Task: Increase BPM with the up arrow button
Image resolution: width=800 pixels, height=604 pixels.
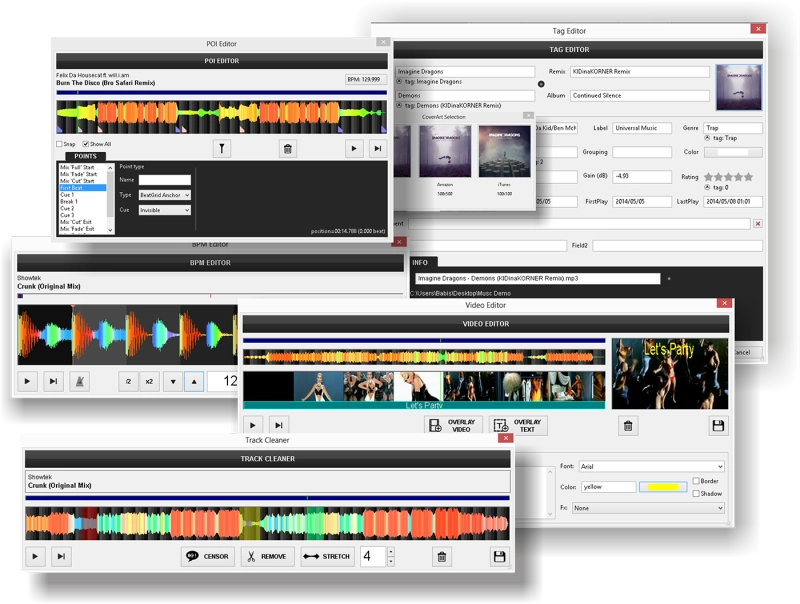Action: pos(194,381)
